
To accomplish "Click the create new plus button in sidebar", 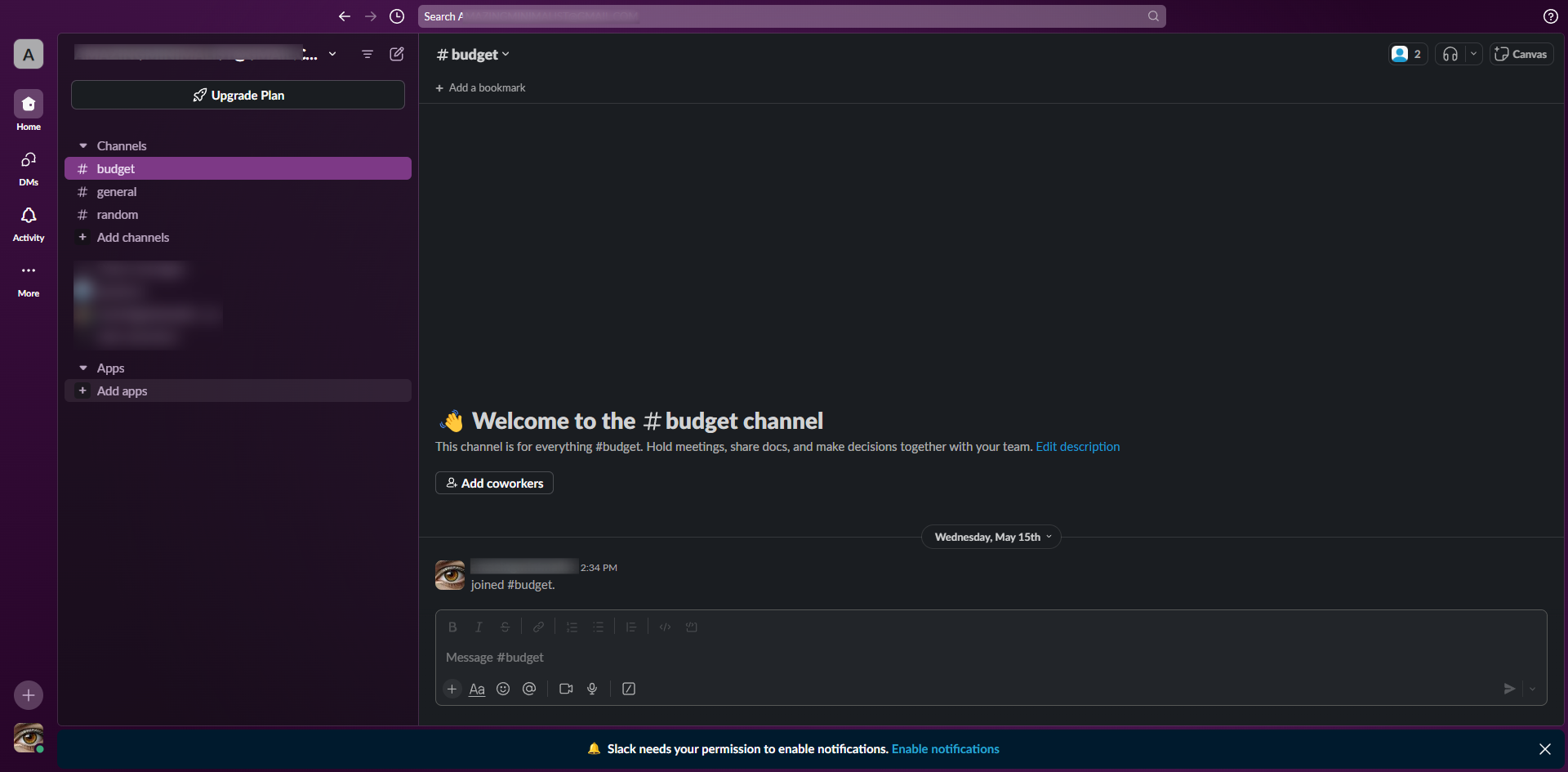I will [29, 695].
